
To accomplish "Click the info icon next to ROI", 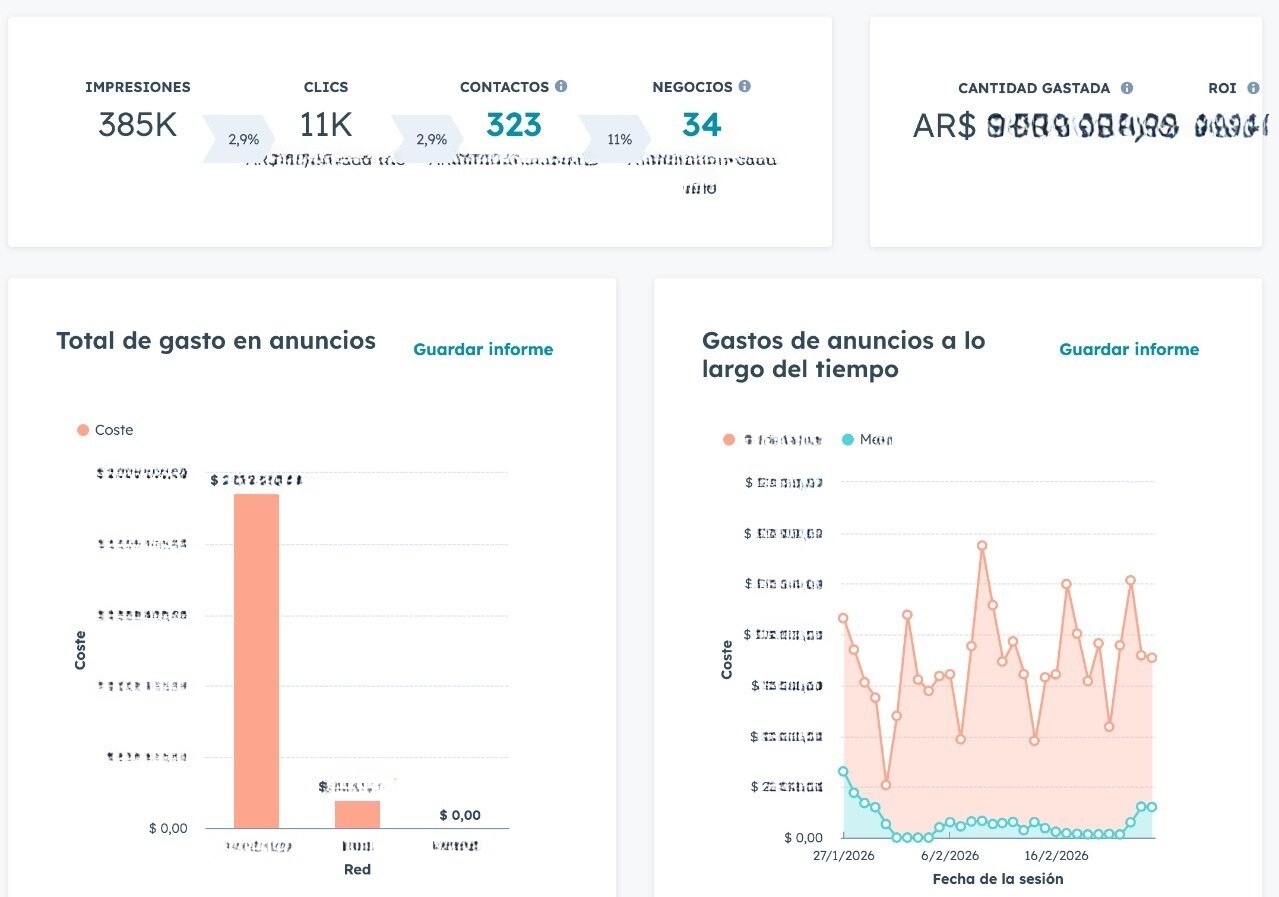I will 1254,88.
